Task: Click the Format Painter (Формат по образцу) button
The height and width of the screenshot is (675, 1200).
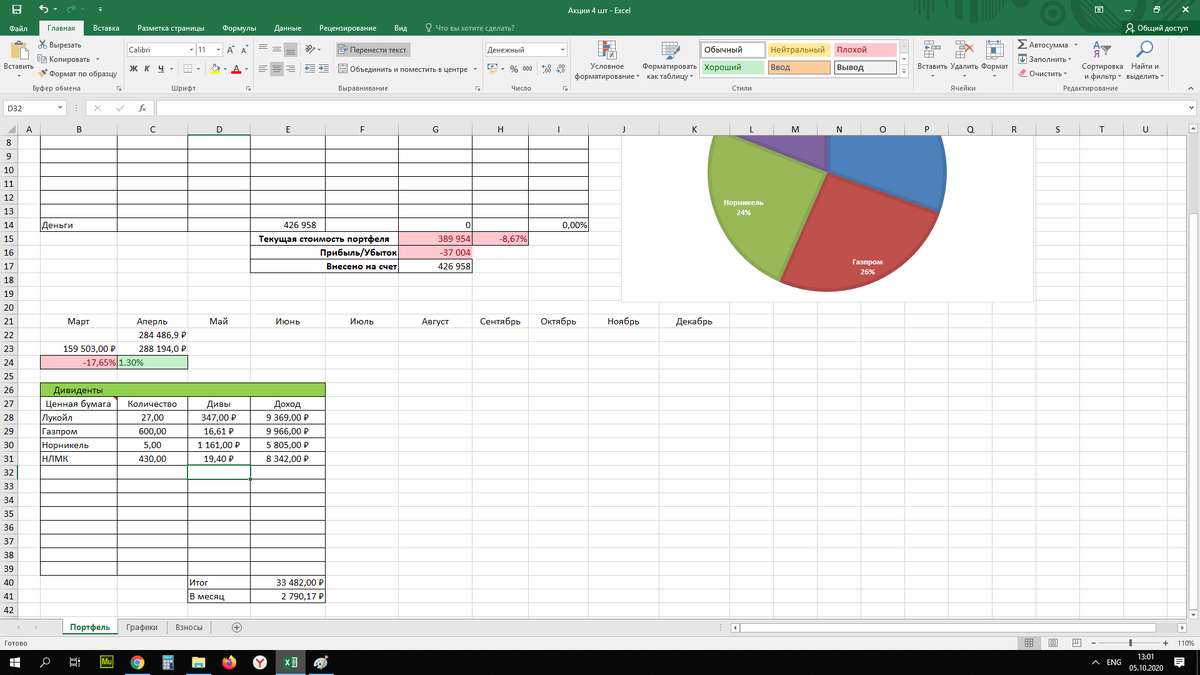Action: pos(76,73)
